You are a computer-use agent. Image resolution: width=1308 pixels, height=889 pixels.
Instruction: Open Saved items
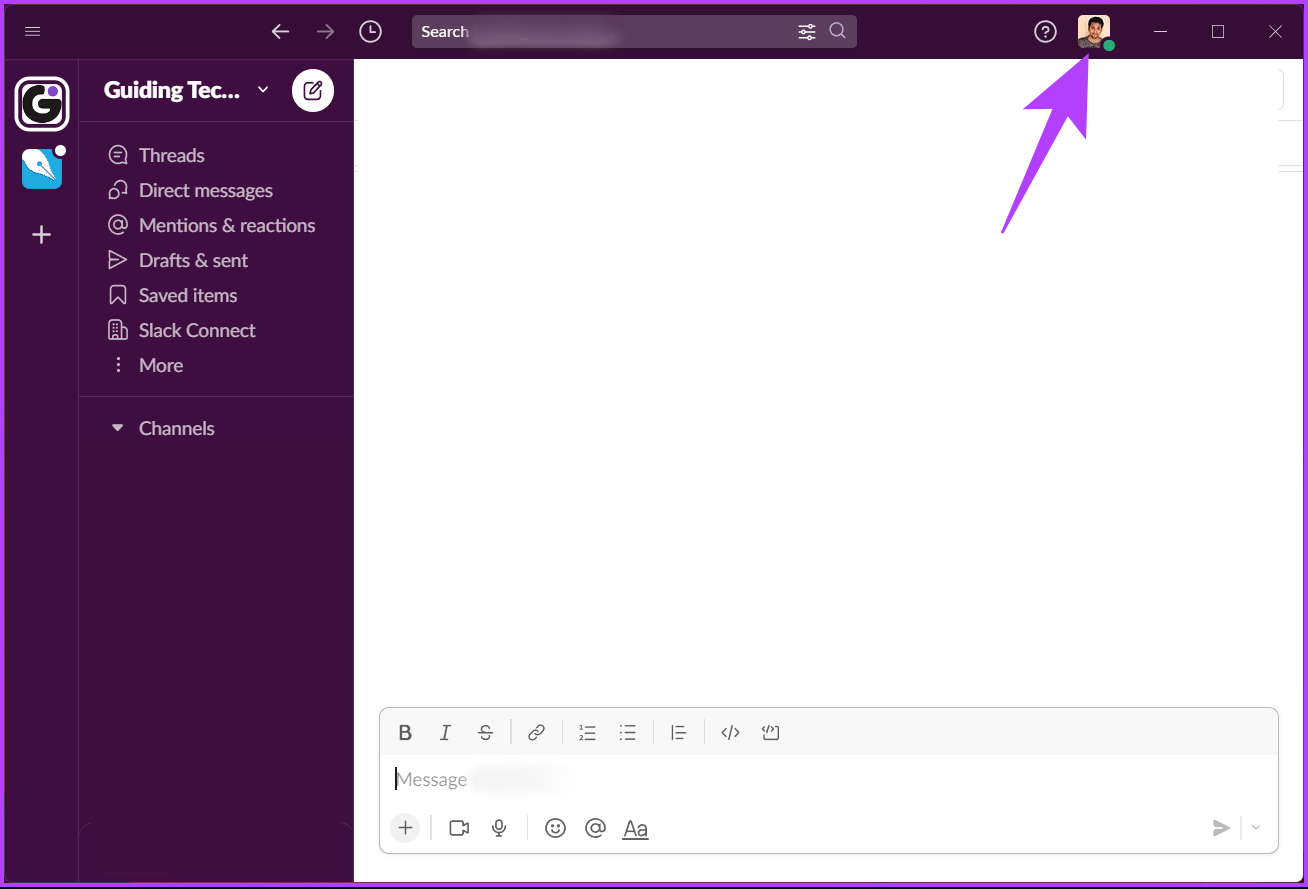[188, 295]
